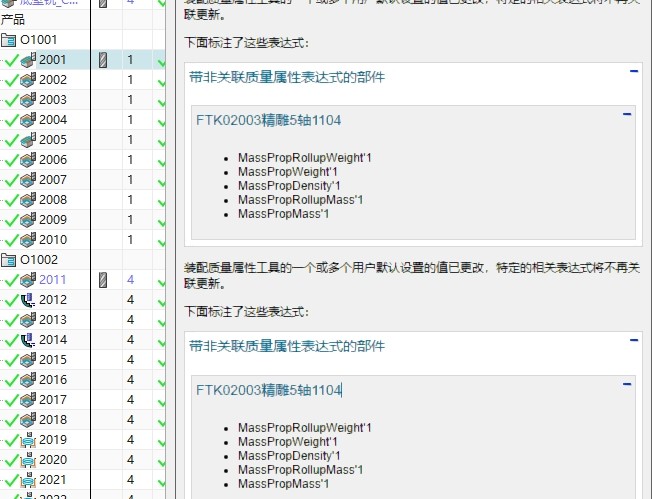Click tool number 4 in row 2016

(x=130, y=380)
